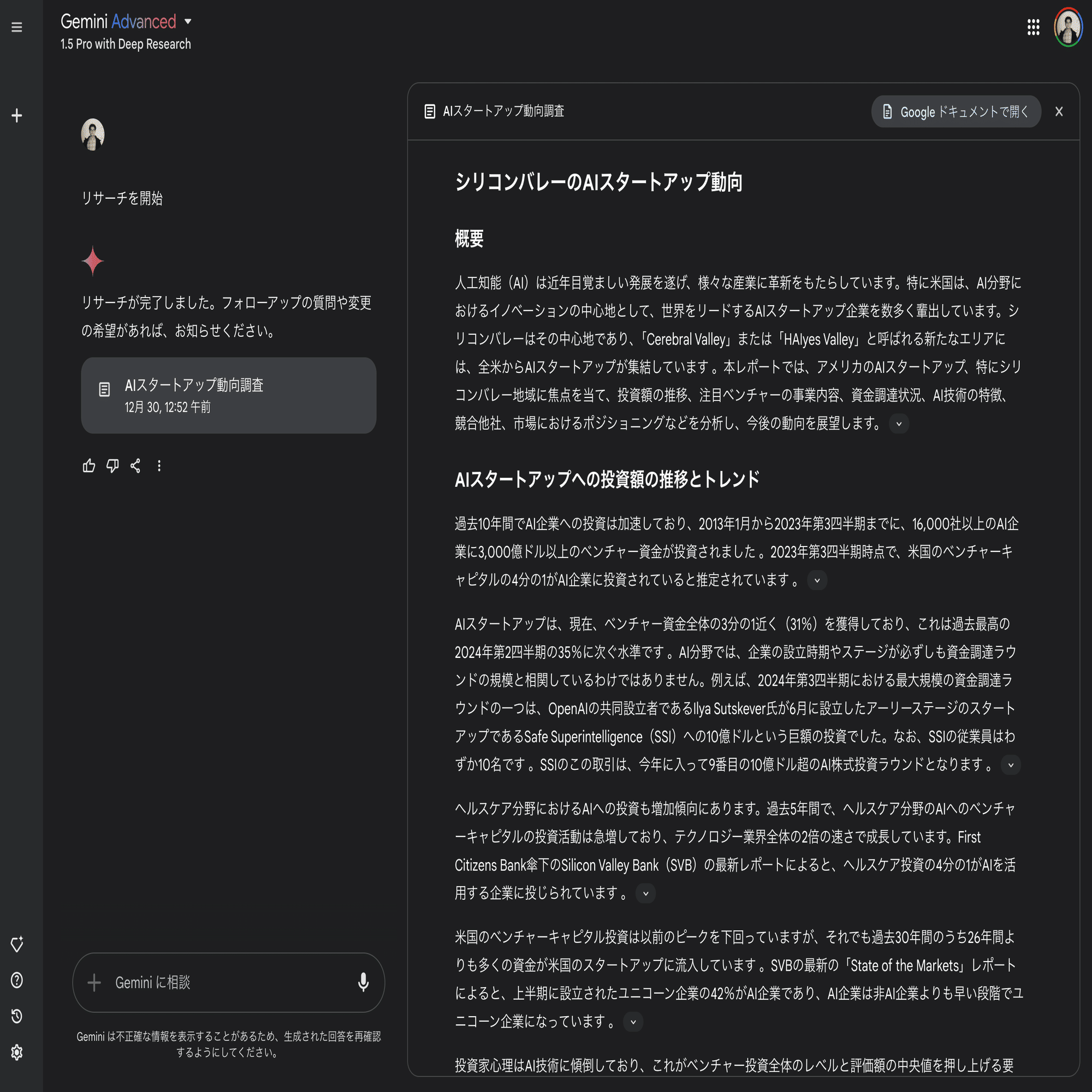Open more options for the response

[159, 466]
